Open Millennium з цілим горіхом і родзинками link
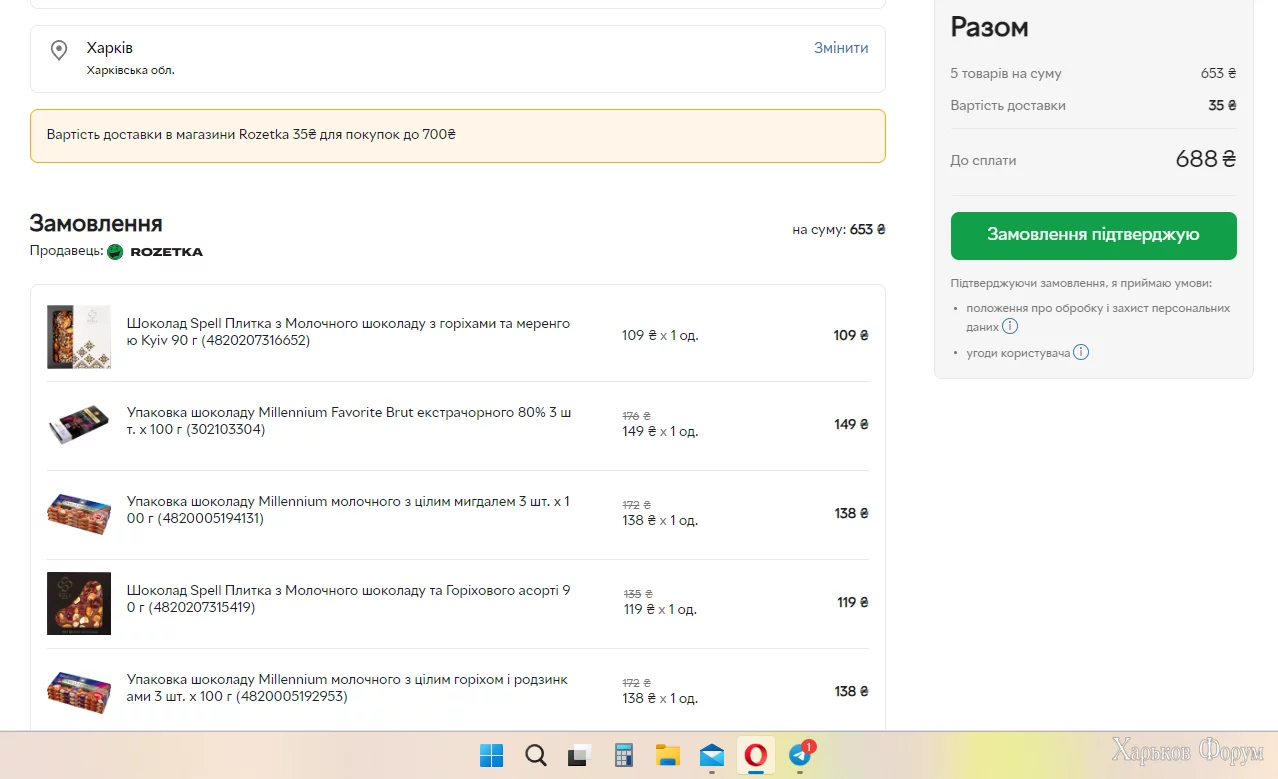This screenshot has height=779, width=1278. pos(347,688)
